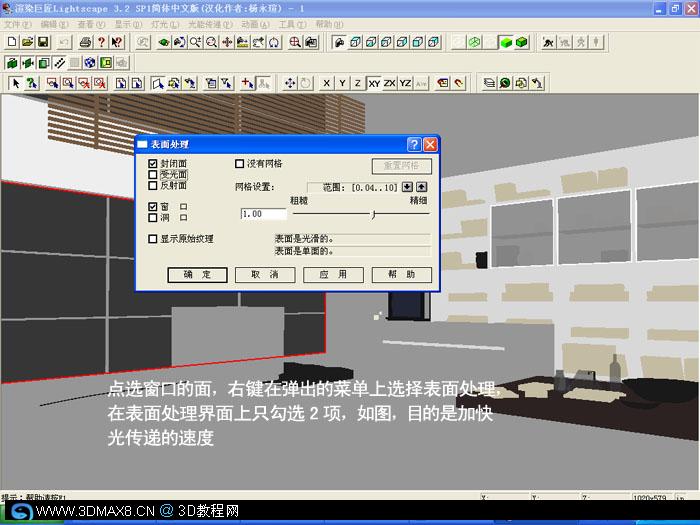Click the 帮助 button in dialog

[402, 275]
